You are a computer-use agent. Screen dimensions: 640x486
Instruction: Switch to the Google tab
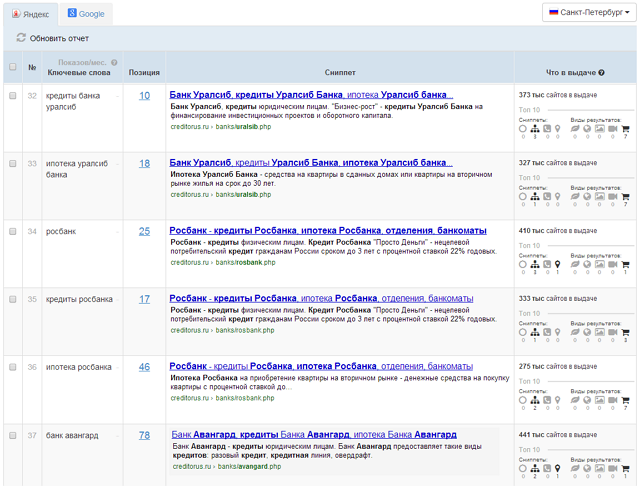pyautogui.click(x=86, y=14)
